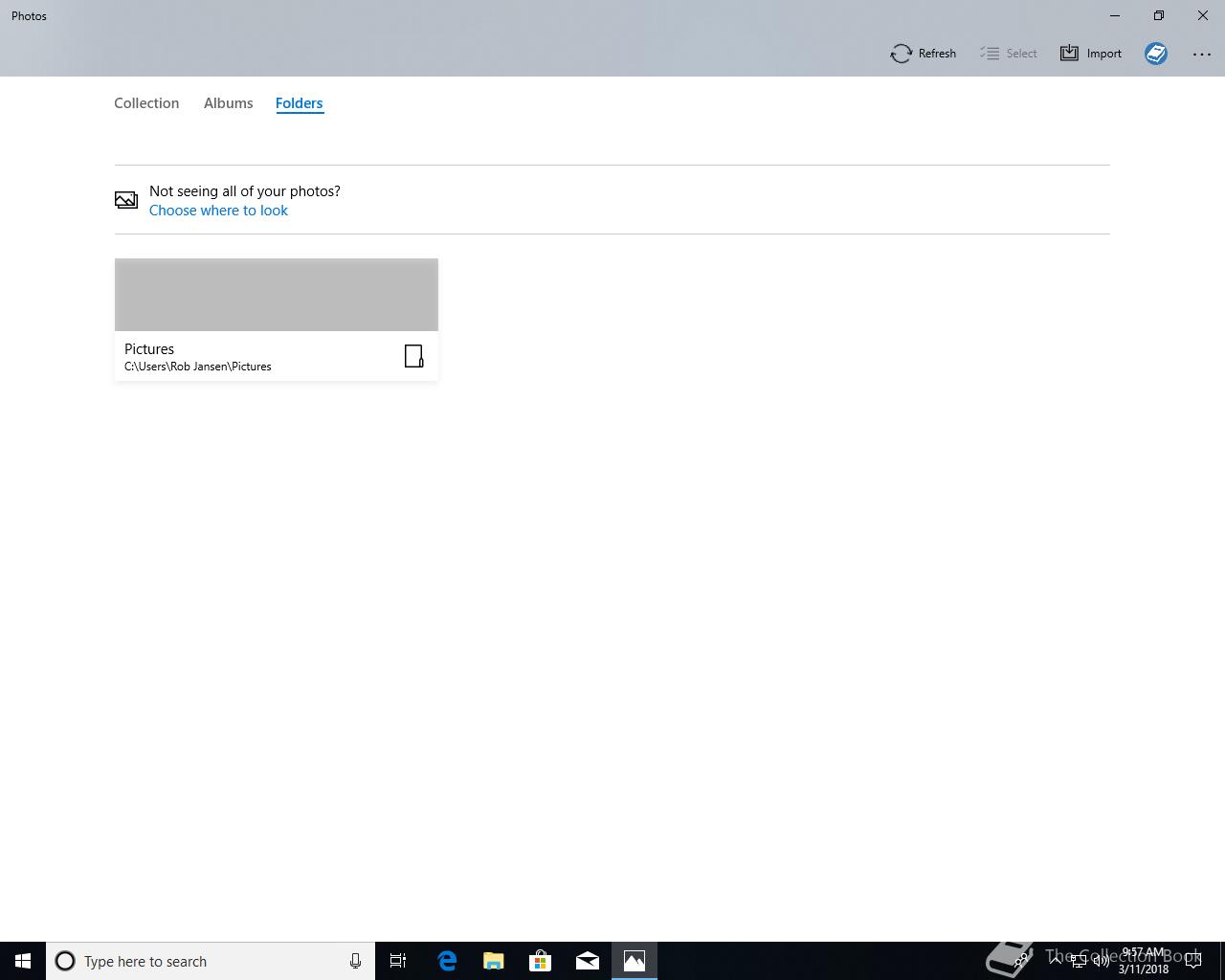Minimize the Photos window
Image resolution: width=1225 pixels, height=980 pixels.
1115,15
